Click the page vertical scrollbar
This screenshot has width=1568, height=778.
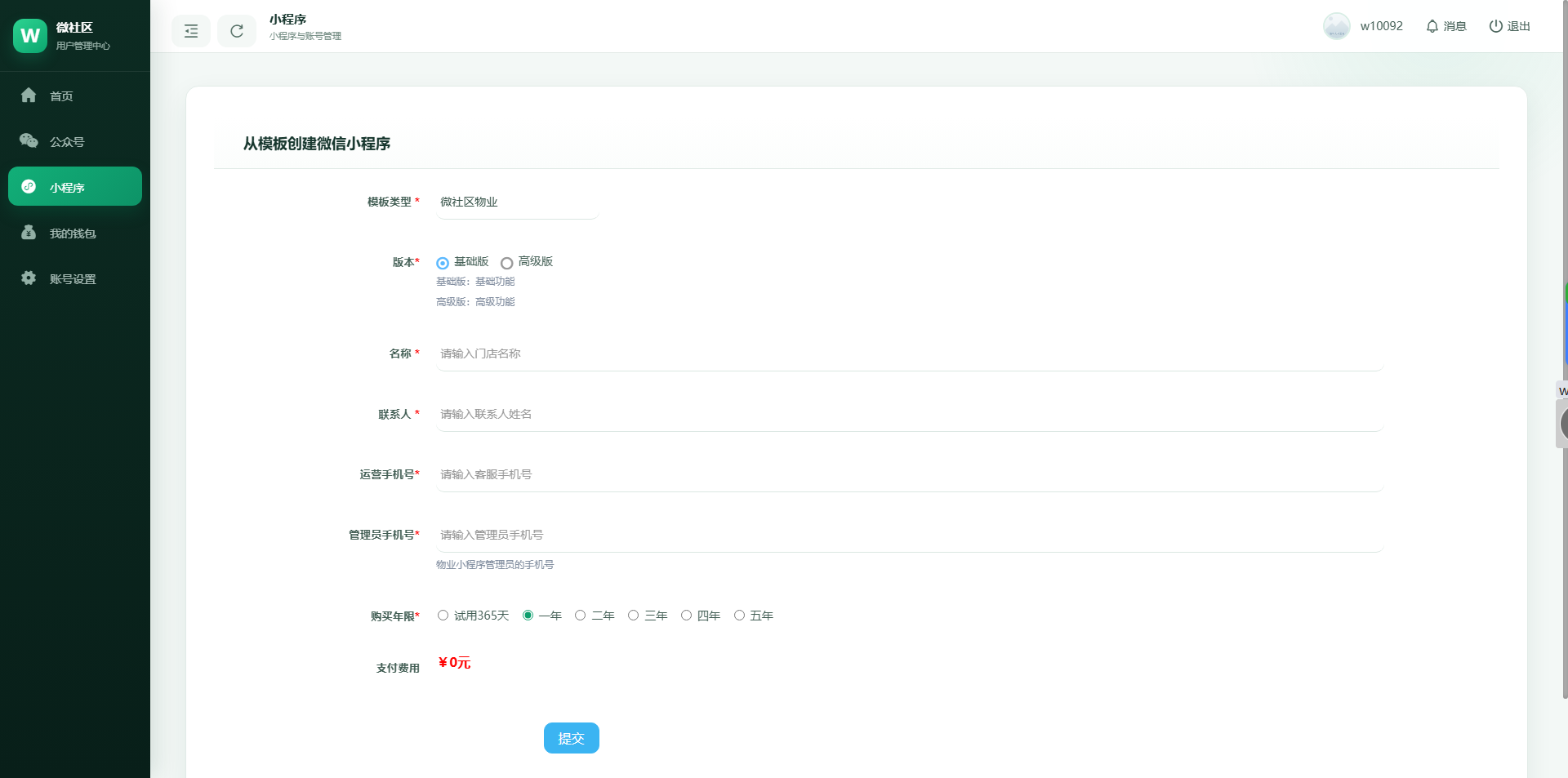click(x=1564, y=349)
